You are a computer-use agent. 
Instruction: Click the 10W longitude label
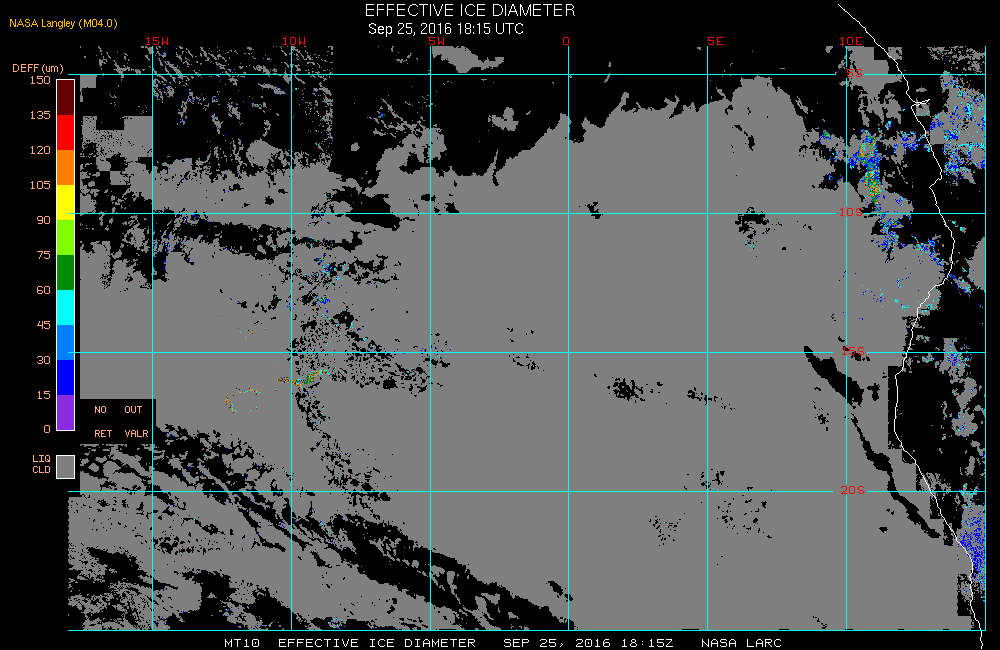click(x=294, y=41)
